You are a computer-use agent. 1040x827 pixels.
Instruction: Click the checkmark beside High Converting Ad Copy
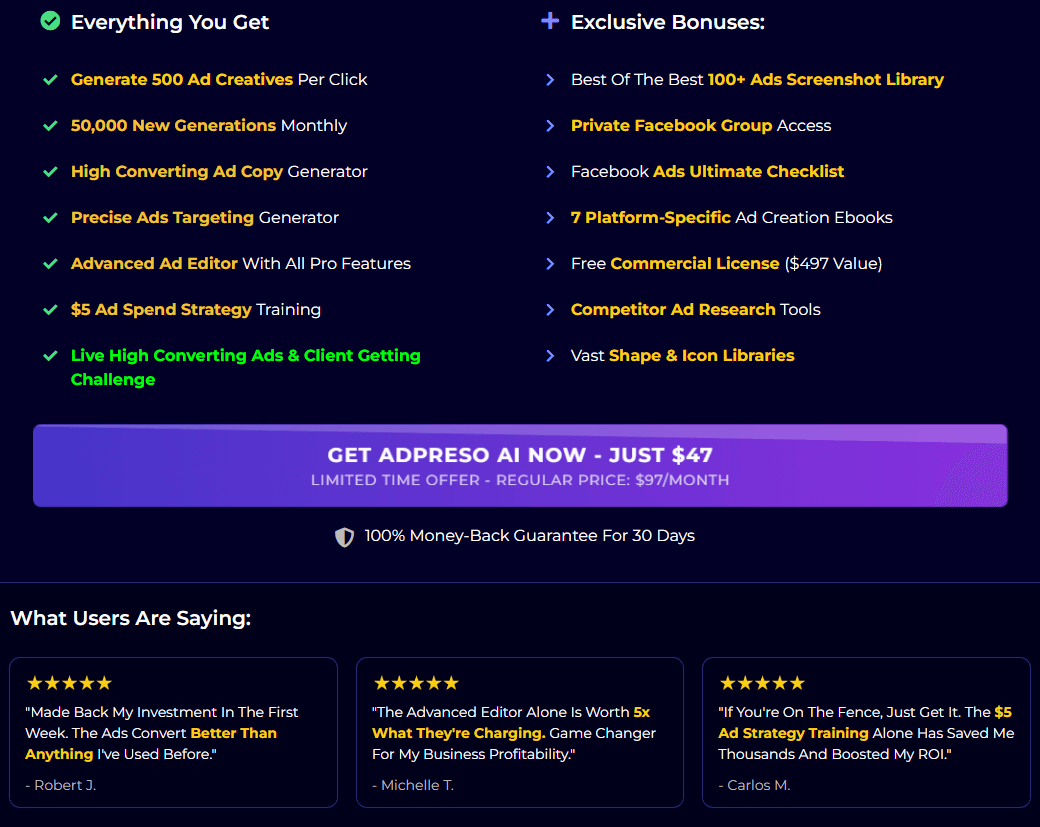point(50,171)
